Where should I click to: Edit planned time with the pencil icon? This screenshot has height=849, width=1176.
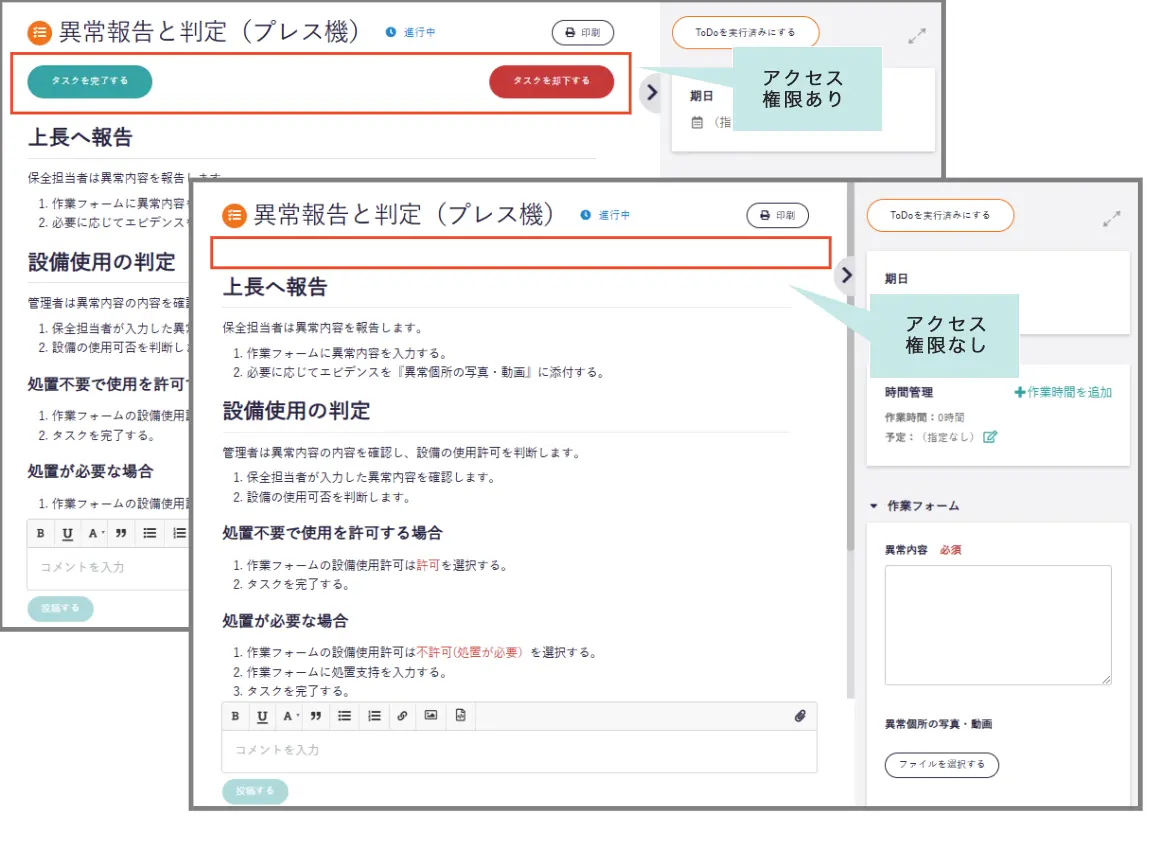tap(990, 437)
